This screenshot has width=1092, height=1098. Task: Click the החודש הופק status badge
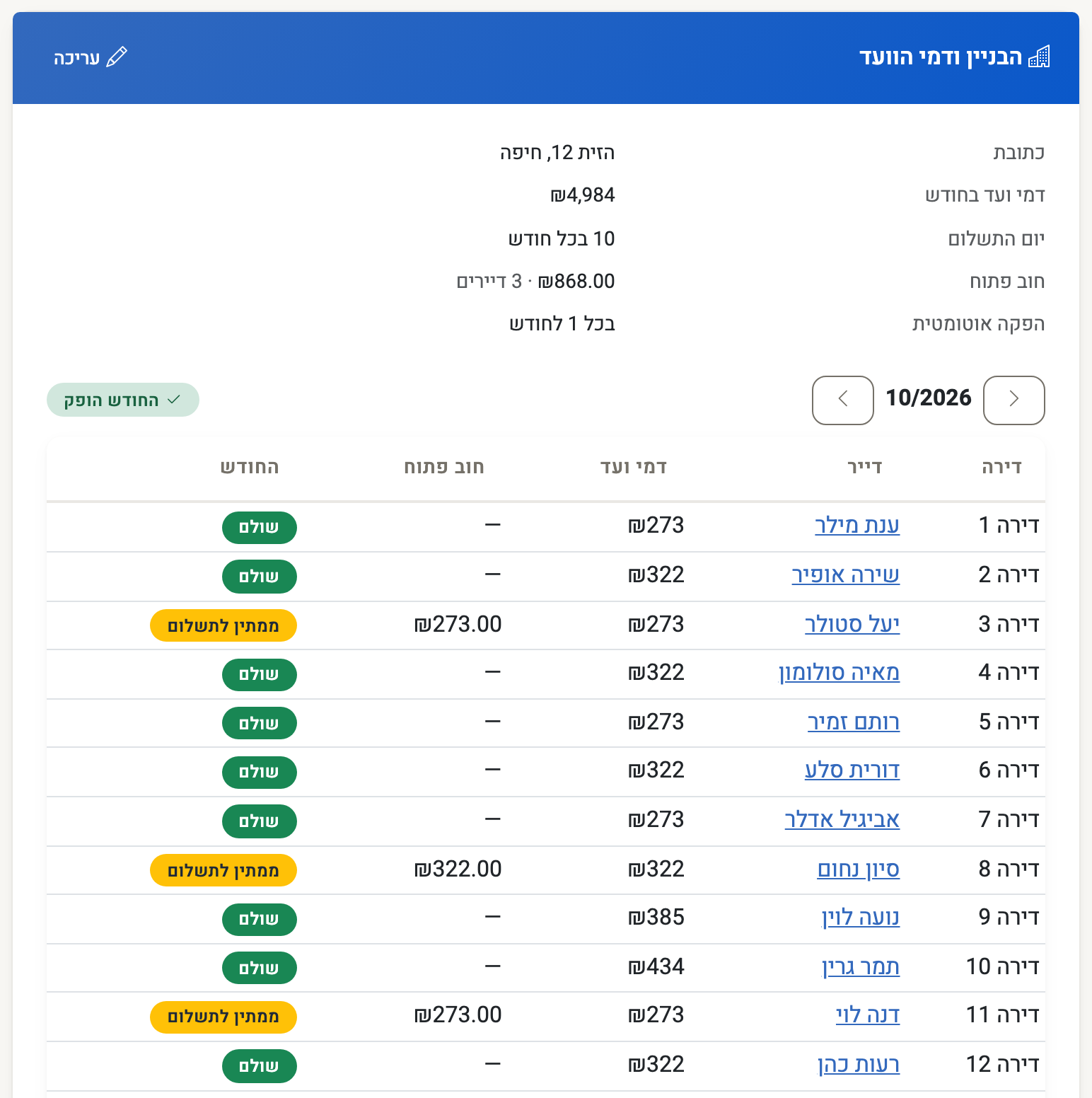tap(123, 400)
